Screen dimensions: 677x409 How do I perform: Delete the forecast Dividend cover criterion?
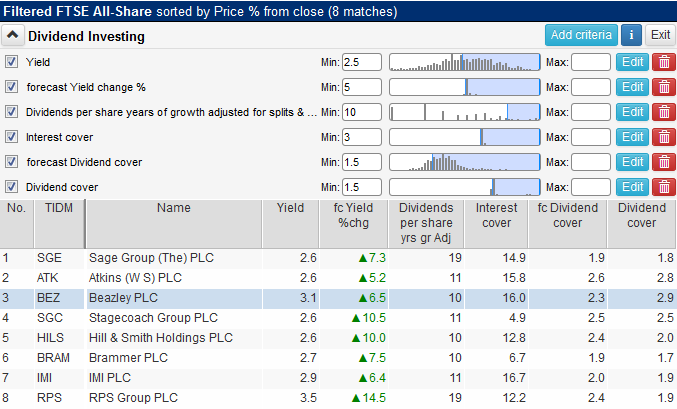coord(664,162)
